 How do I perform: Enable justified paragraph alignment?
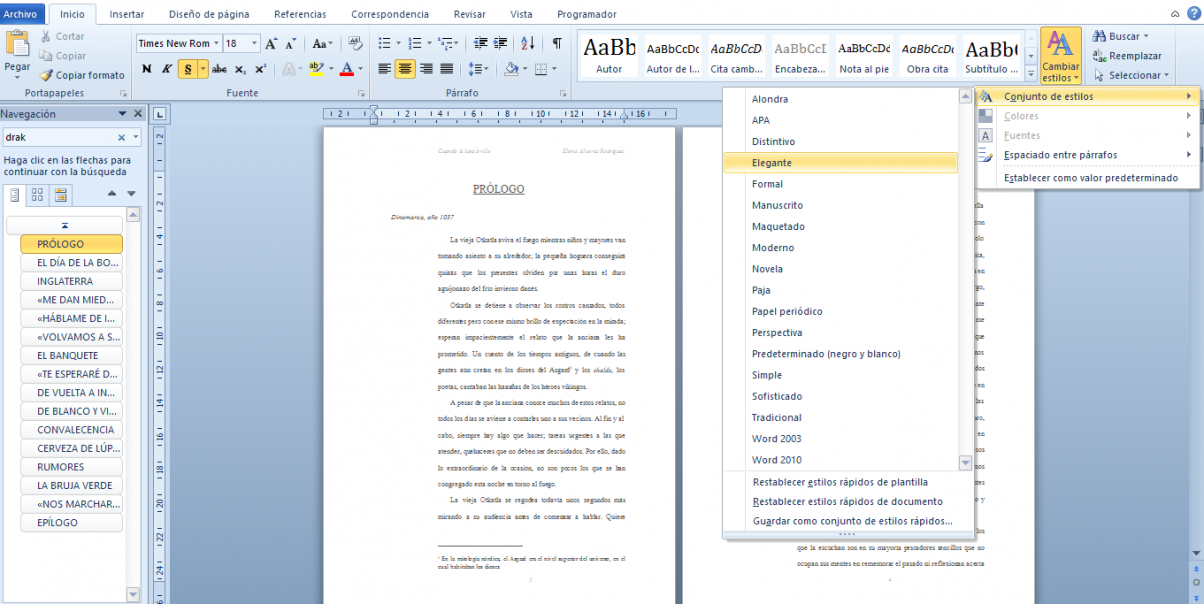click(x=445, y=68)
